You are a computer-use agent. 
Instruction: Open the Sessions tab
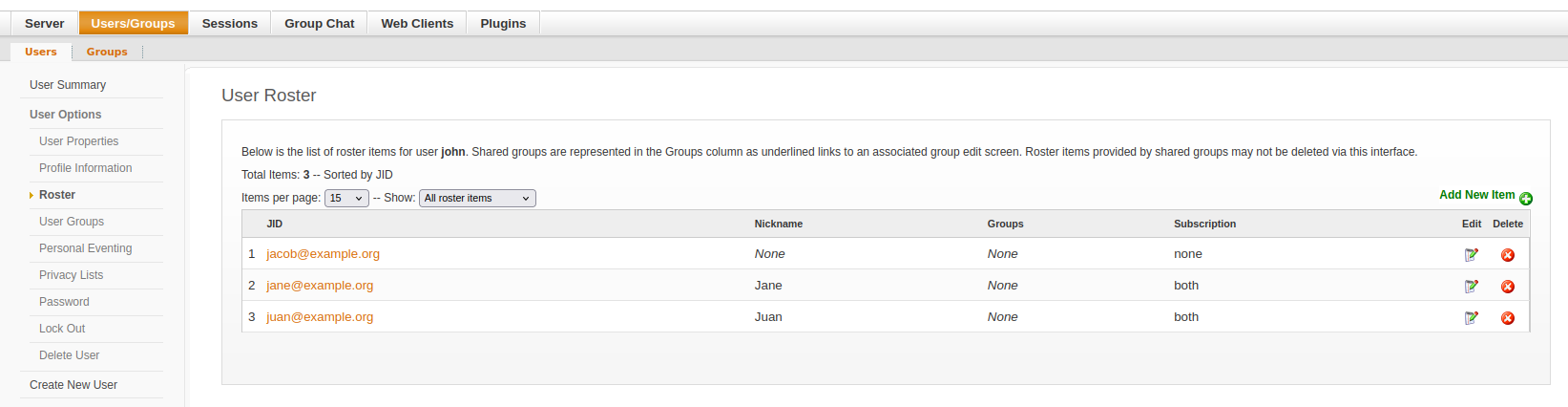coord(229,24)
